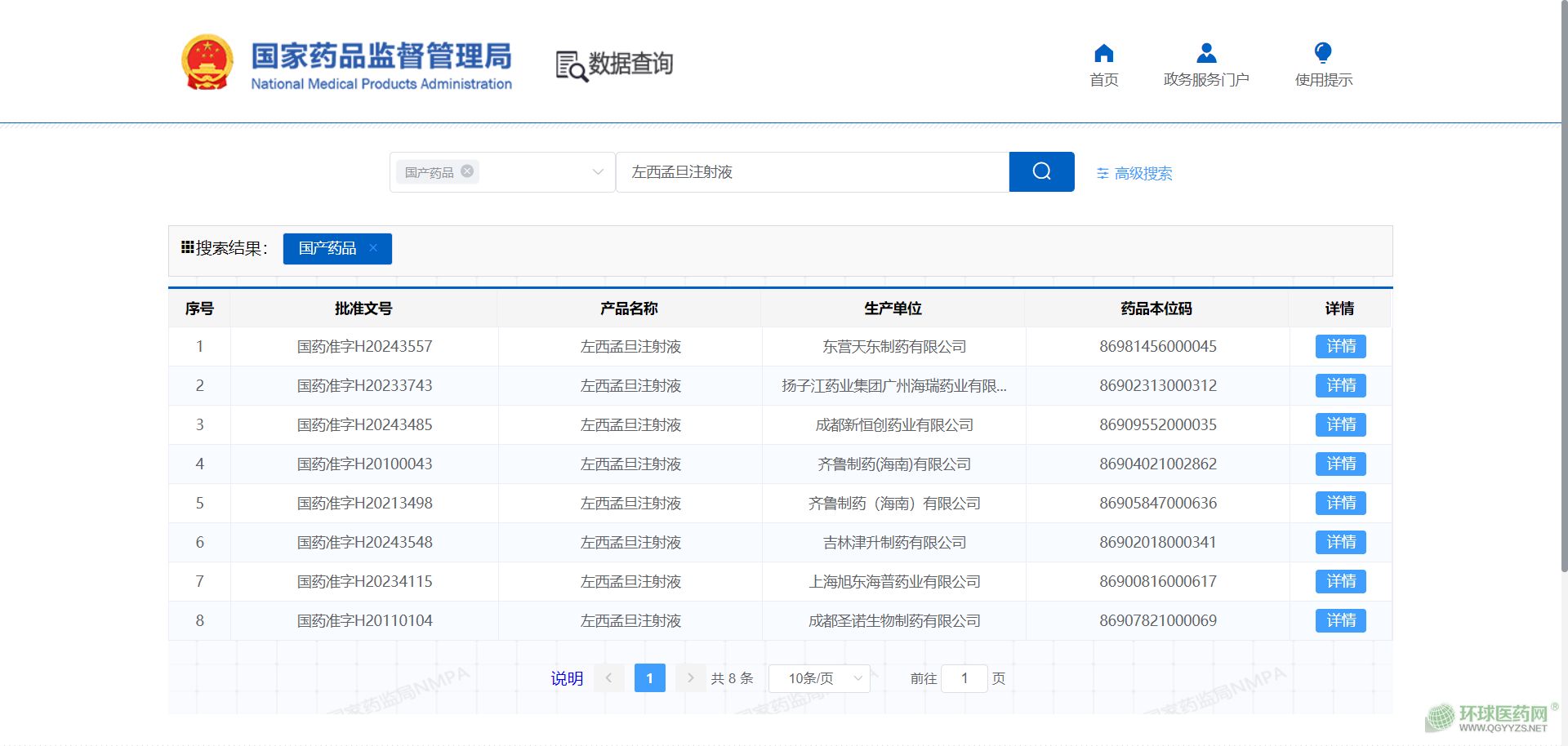
Task: Go to next page arrow
Action: click(x=690, y=678)
